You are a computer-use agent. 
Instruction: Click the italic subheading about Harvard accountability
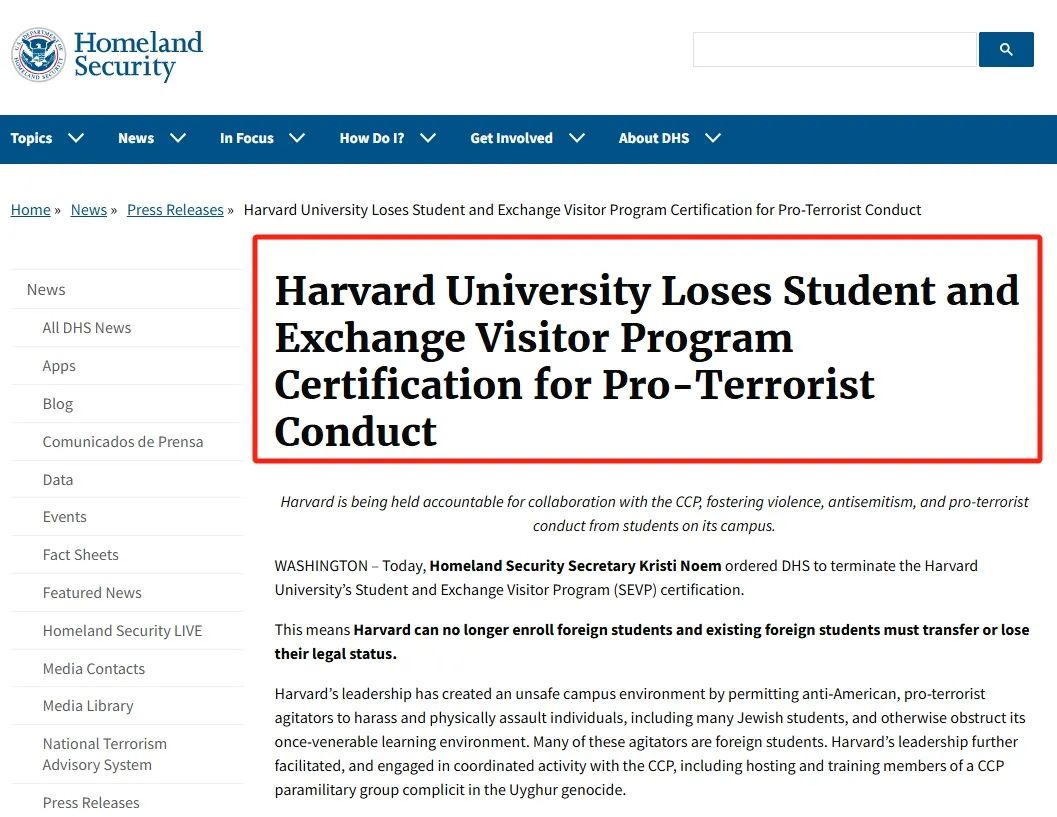click(x=654, y=514)
